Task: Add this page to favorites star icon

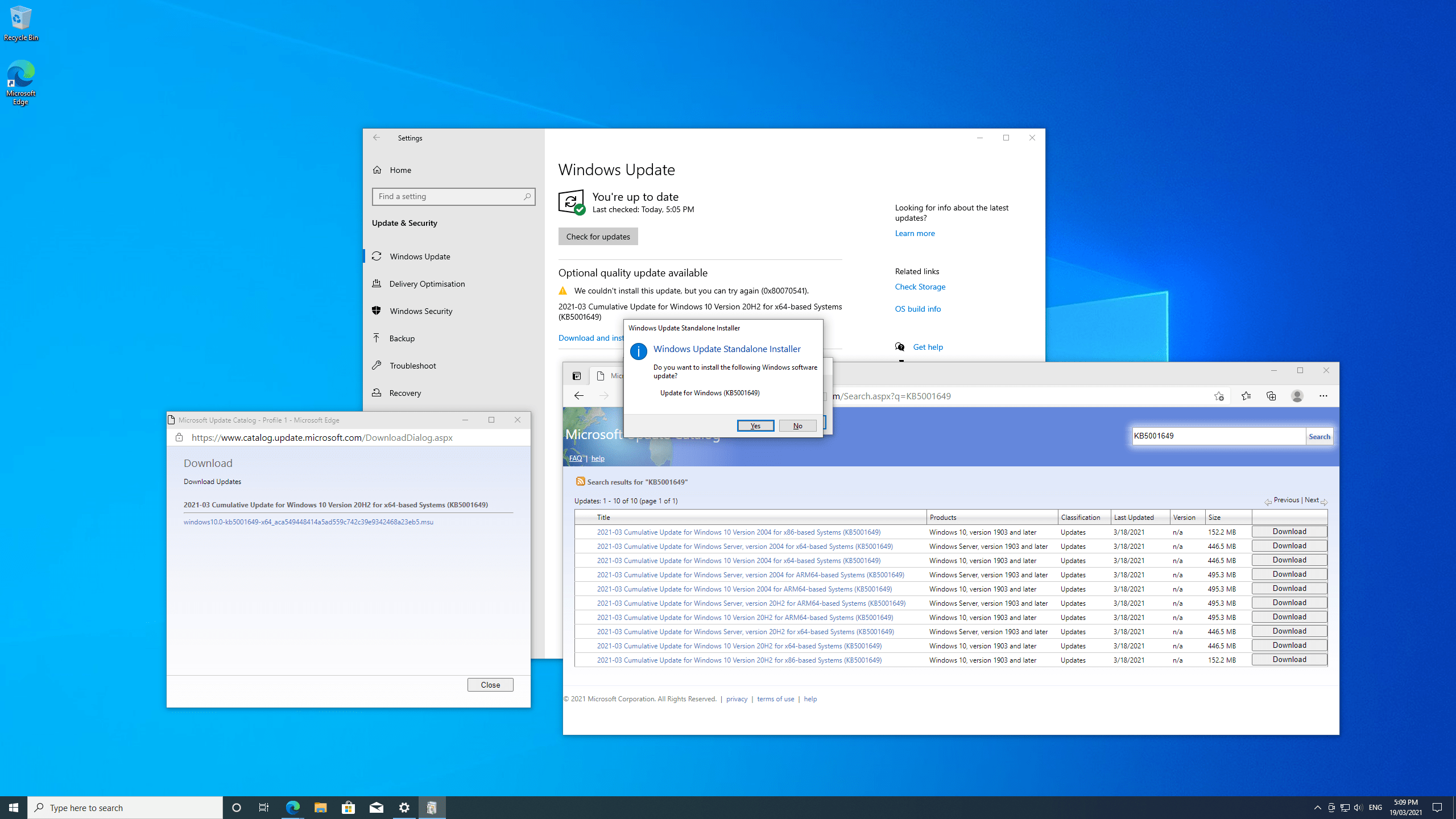Action: [x=1218, y=396]
